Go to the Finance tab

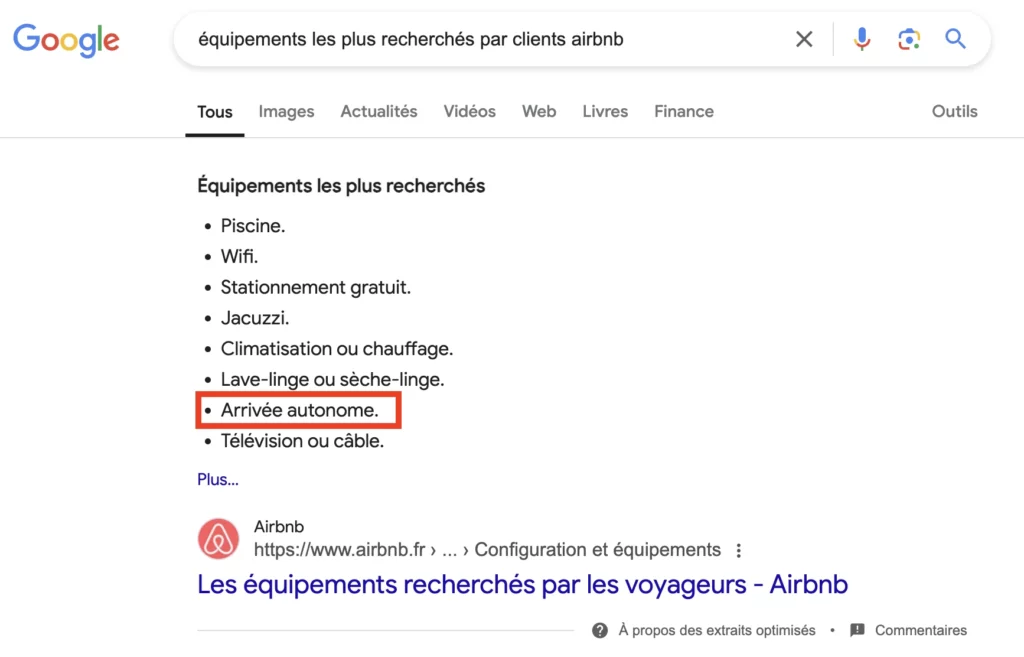tap(684, 111)
